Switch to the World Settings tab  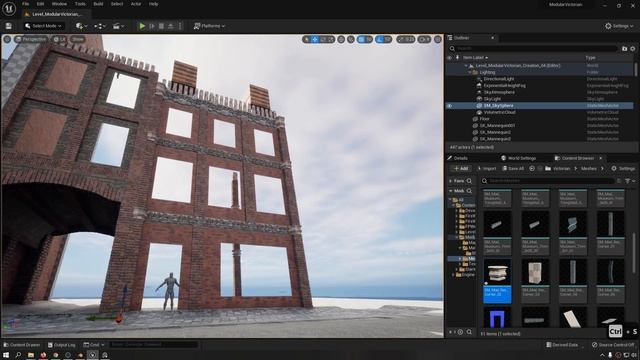[x=518, y=158]
